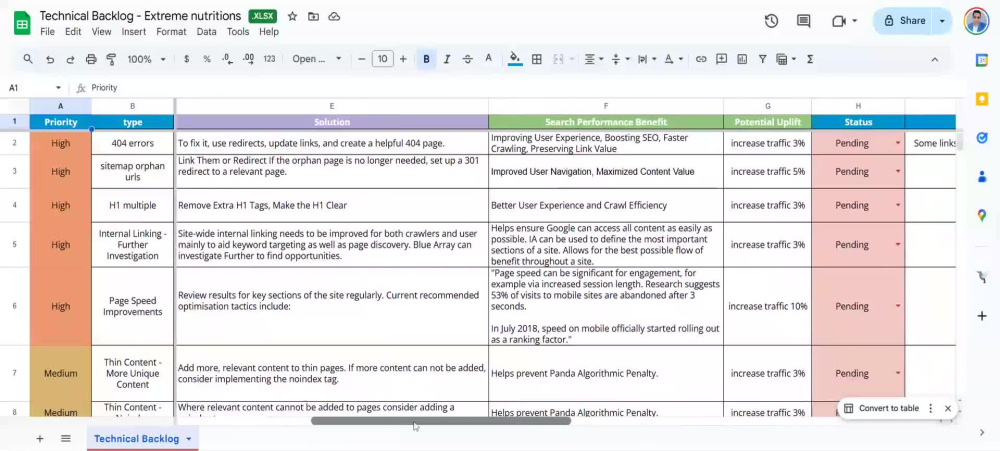
Task: Click the Get add-ons plus icon
Action: [982, 316]
